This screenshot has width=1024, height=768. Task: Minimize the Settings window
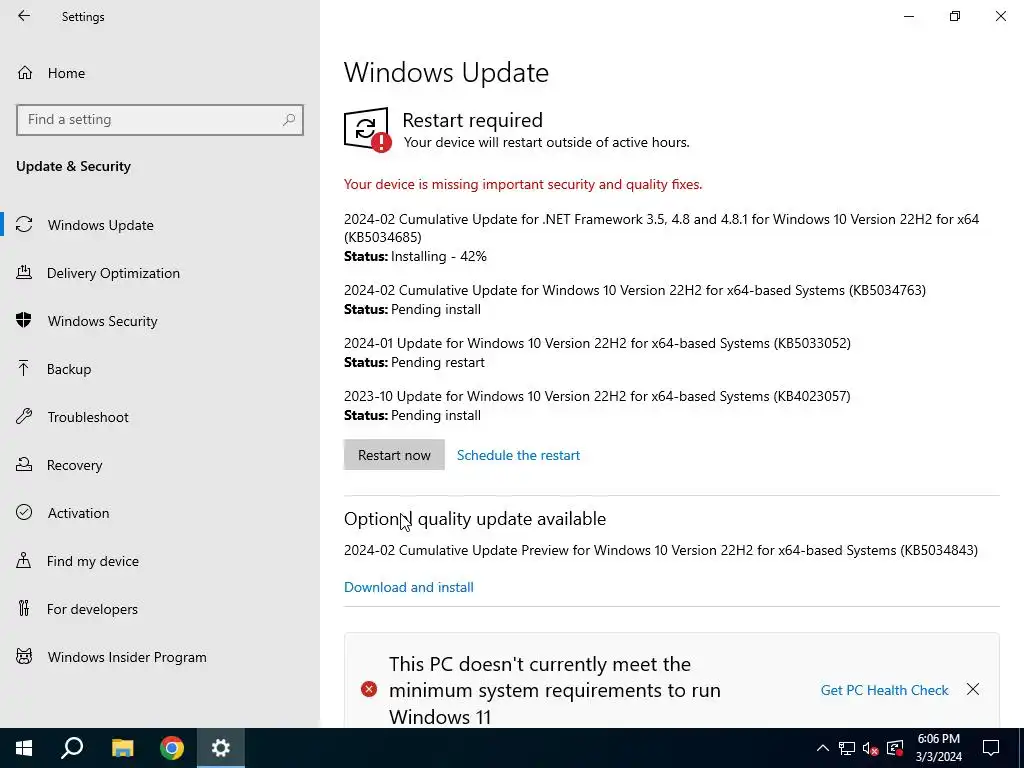909,16
